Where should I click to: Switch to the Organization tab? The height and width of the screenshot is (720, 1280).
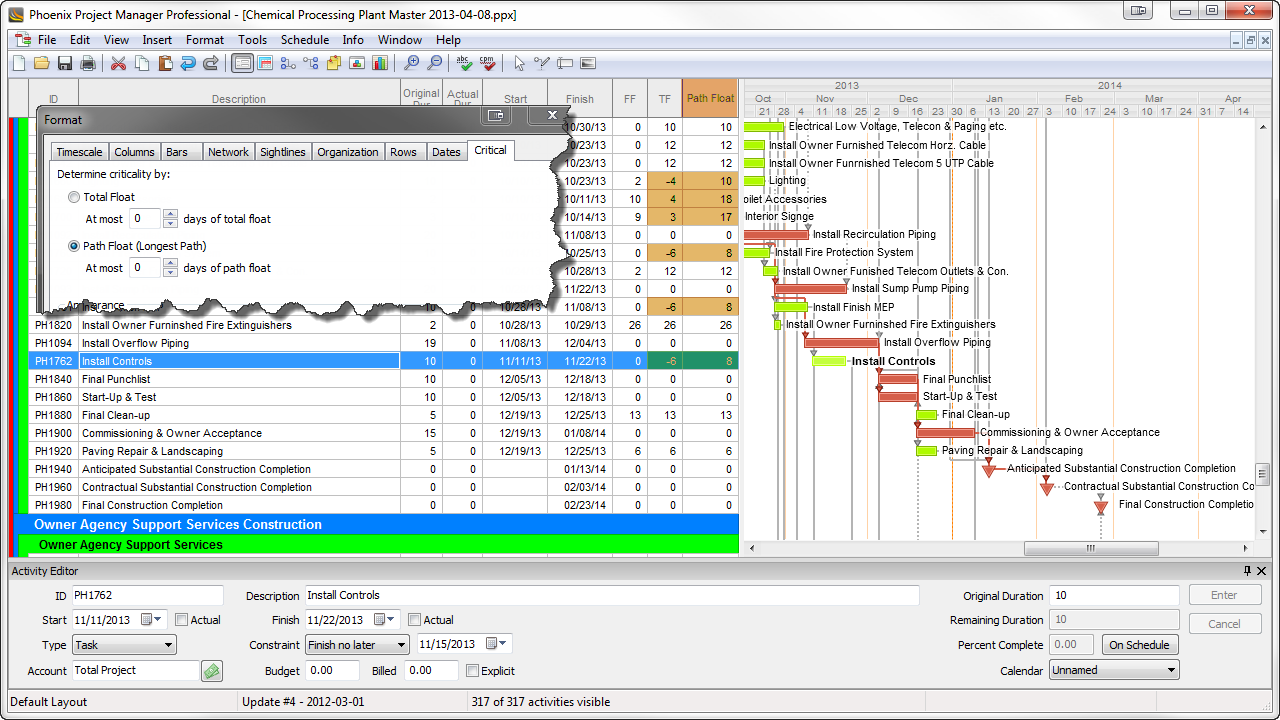(x=348, y=152)
